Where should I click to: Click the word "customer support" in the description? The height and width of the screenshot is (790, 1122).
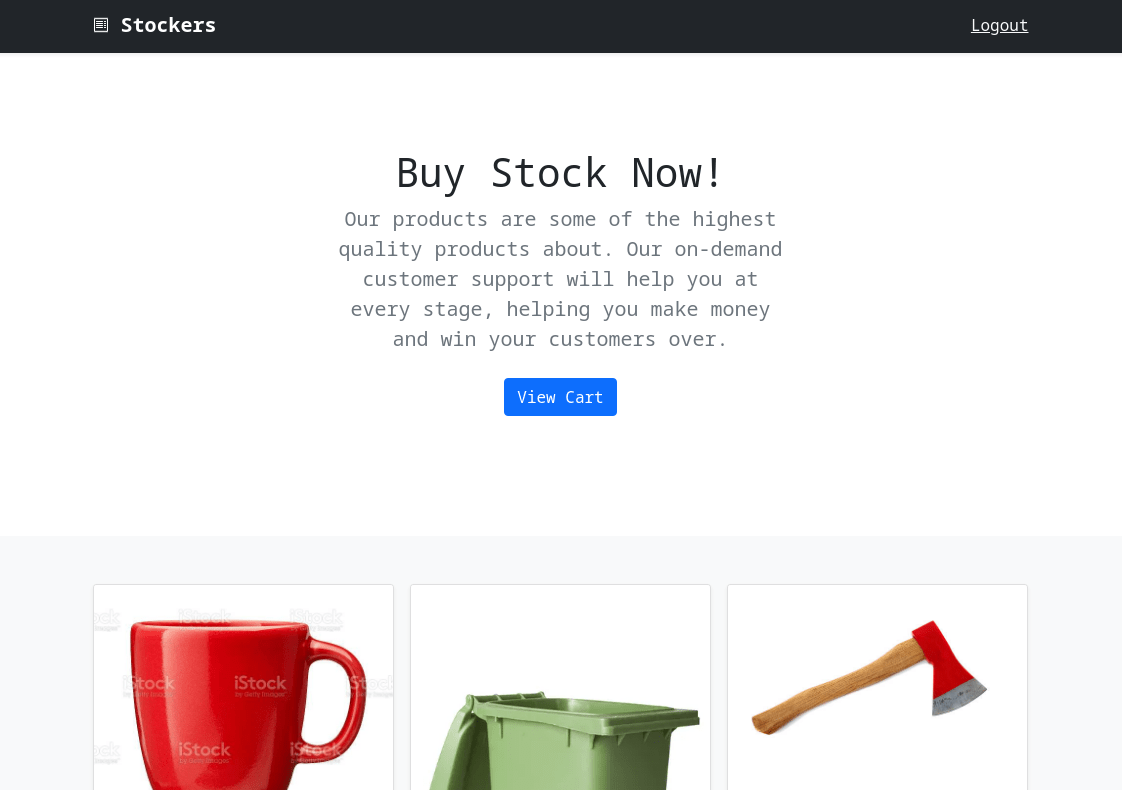coord(458,279)
